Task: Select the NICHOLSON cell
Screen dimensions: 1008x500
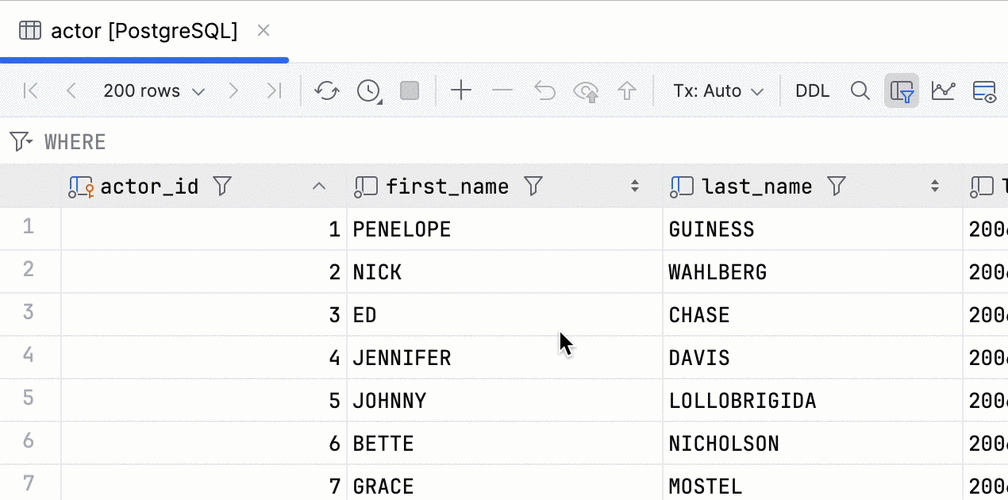Action: coord(813,444)
